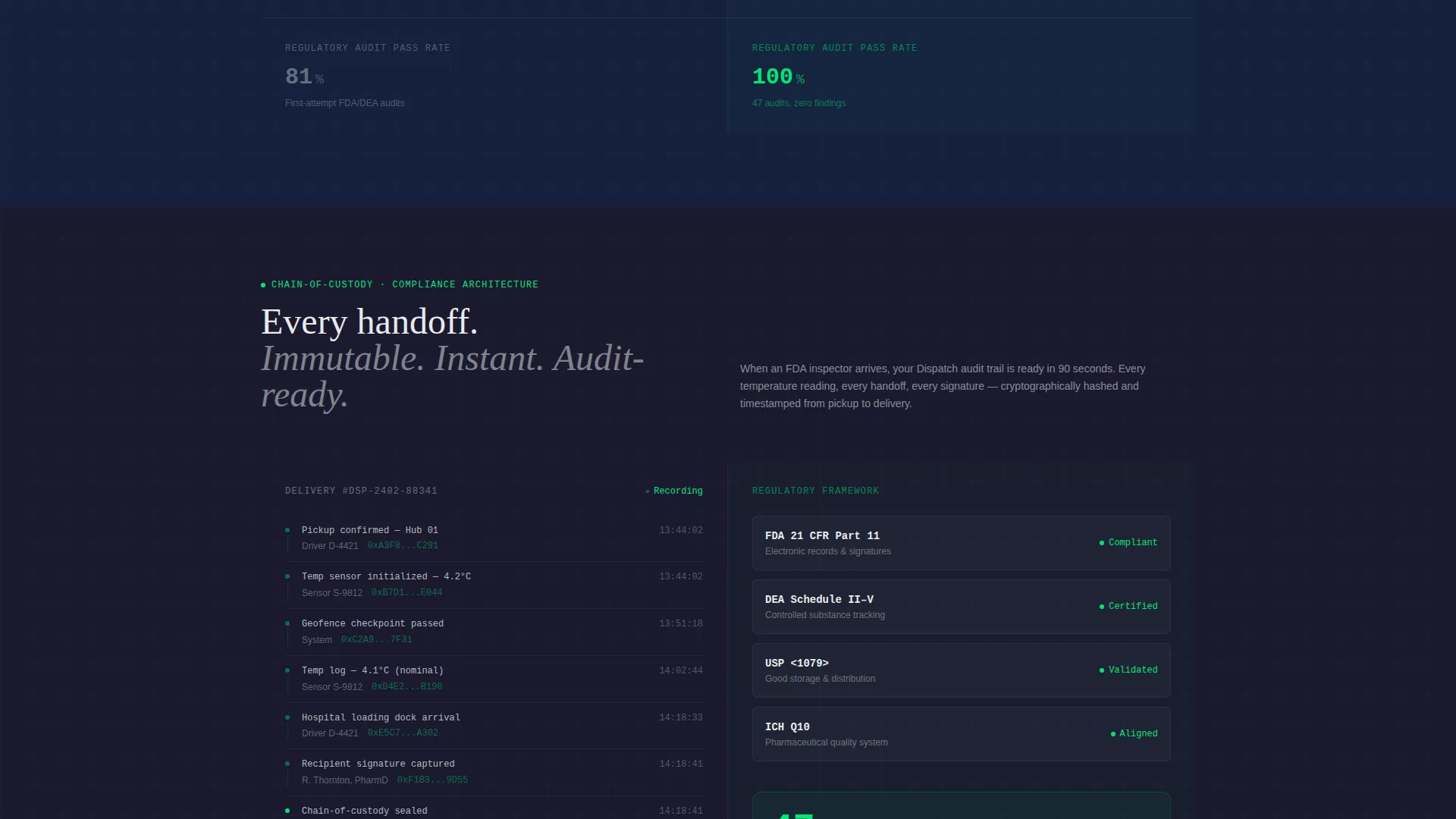The height and width of the screenshot is (819, 1456).
Task: Click the DELIVERY #DSP-2402-88341 header
Action: point(361,491)
